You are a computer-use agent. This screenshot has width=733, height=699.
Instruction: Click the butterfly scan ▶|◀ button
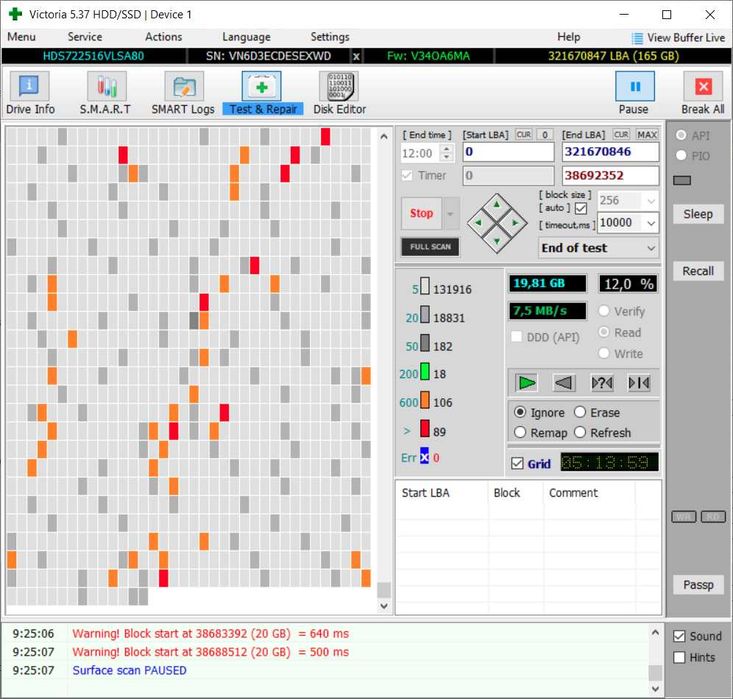[x=639, y=383]
